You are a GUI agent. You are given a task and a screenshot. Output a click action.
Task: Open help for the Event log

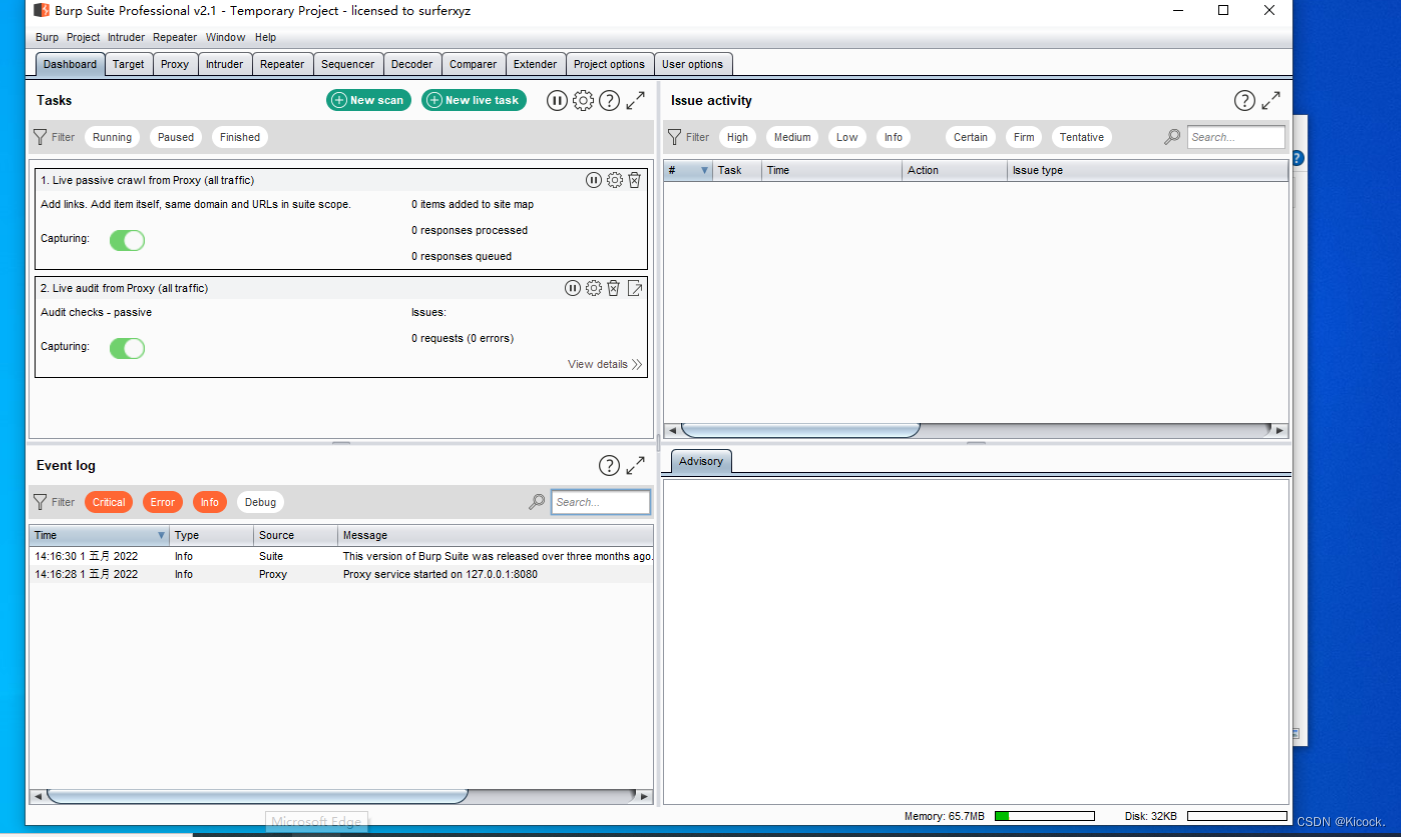(x=609, y=465)
